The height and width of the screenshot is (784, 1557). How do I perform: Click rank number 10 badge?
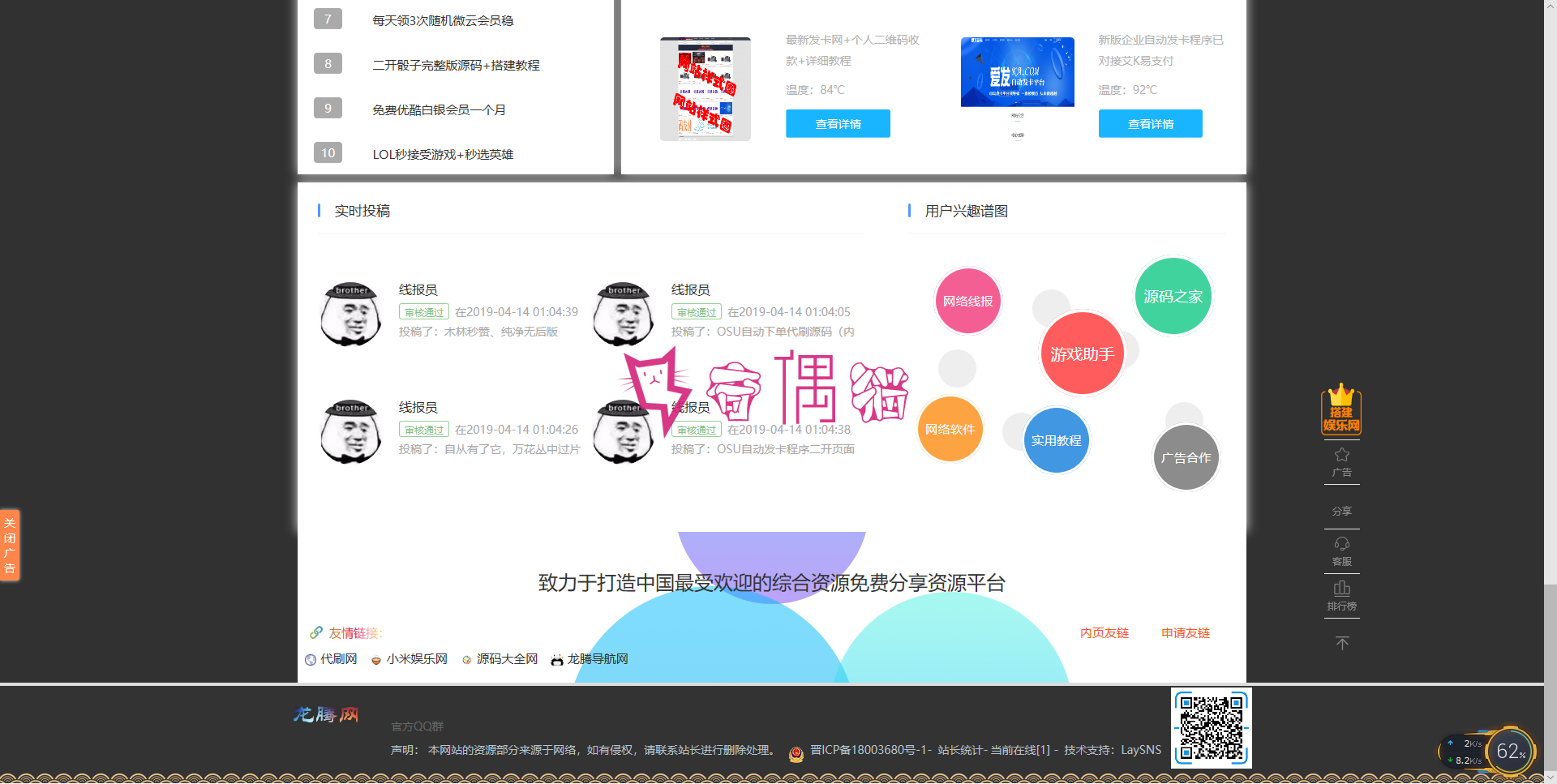click(x=328, y=152)
